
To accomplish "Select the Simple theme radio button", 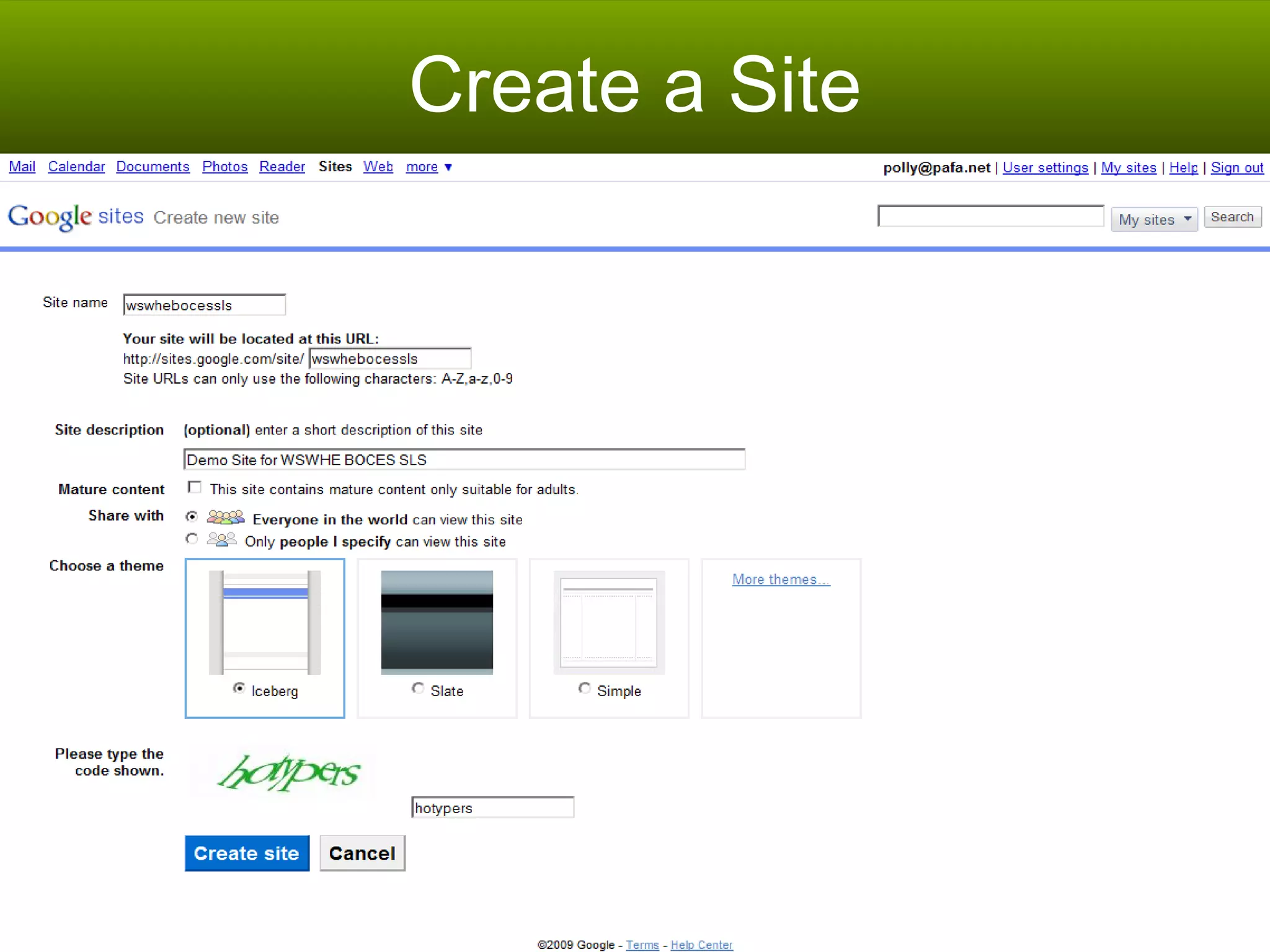I will [584, 688].
